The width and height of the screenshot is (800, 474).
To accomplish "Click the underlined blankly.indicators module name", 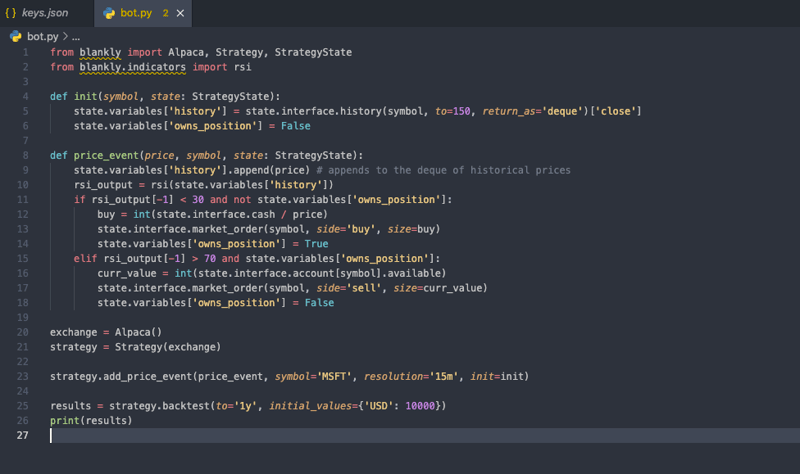I will 133,67.
